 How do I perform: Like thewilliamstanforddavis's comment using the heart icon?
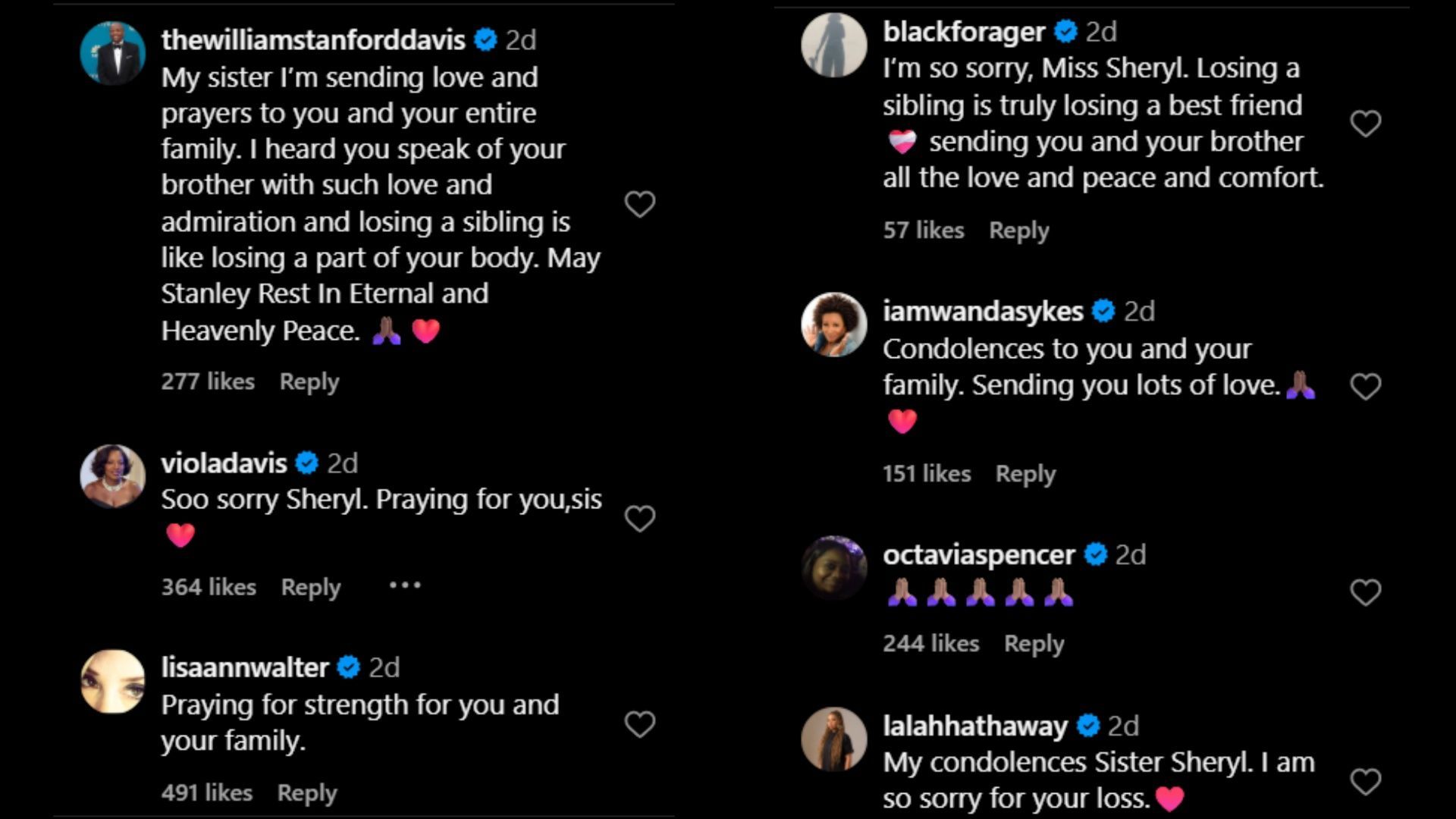[639, 203]
